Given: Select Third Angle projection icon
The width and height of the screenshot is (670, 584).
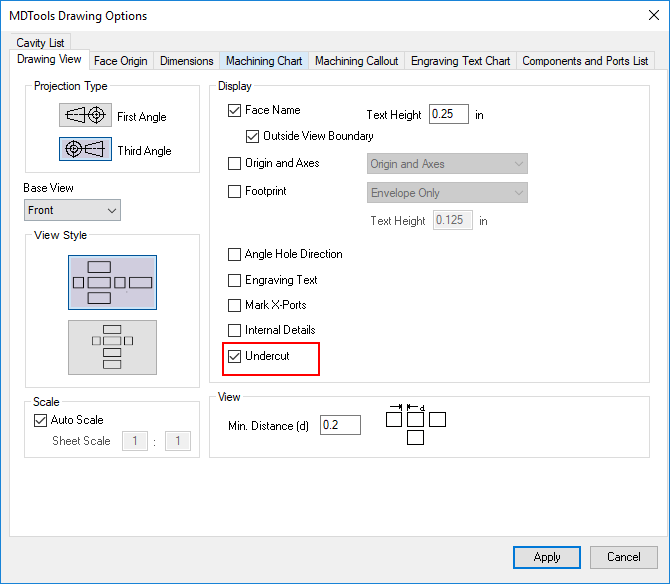Looking at the screenshot, I should pos(85,149).
